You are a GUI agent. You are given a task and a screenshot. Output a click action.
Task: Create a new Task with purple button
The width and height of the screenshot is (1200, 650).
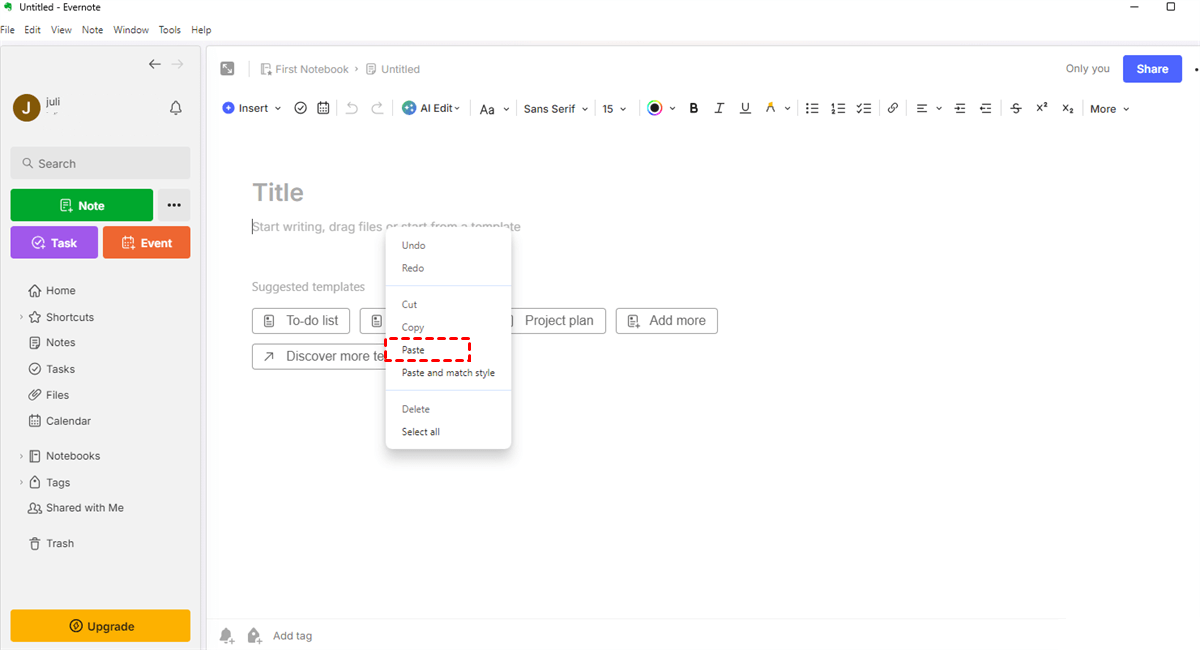point(54,243)
